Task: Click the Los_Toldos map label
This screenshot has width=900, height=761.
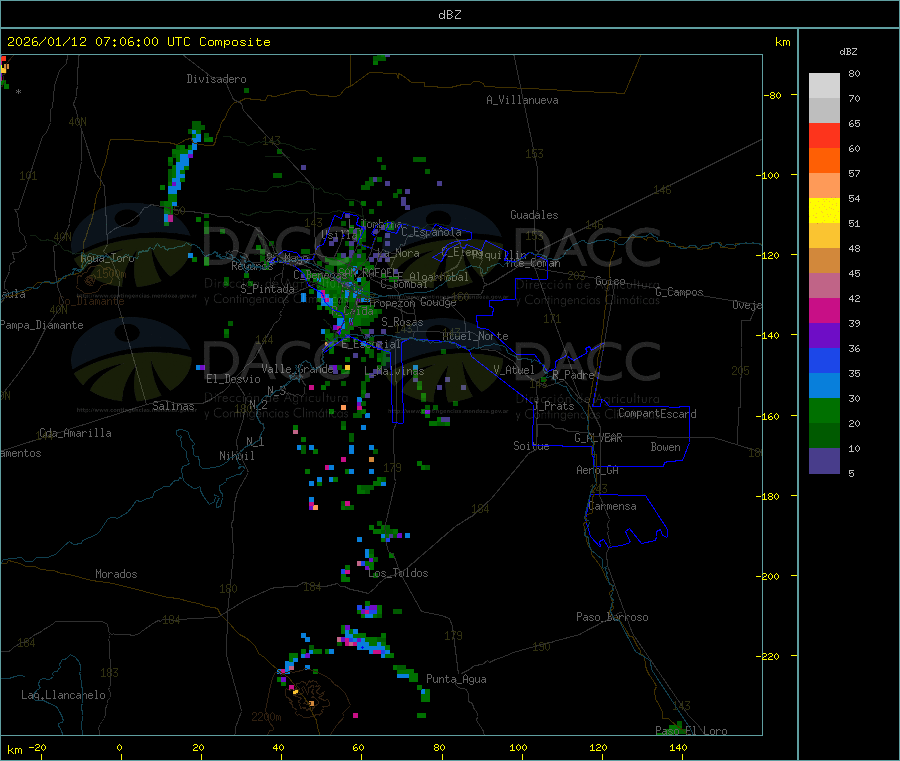Action: (x=398, y=573)
